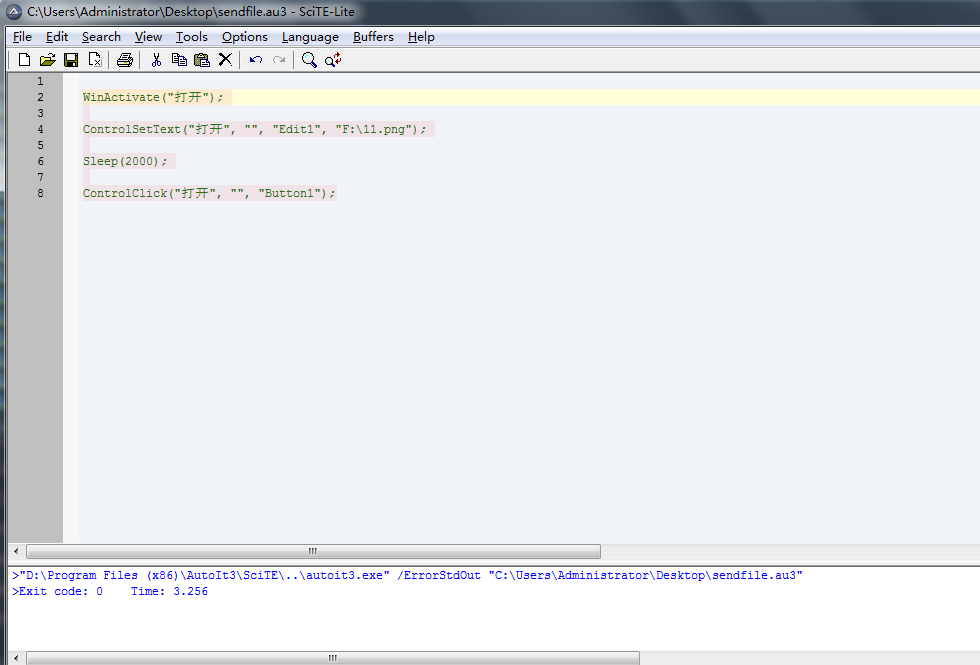Image resolution: width=980 pixels, height=665 pixels.
Task: Click left arrow of editor horizontal scrollbar
Action: click(x=16, y=551)
